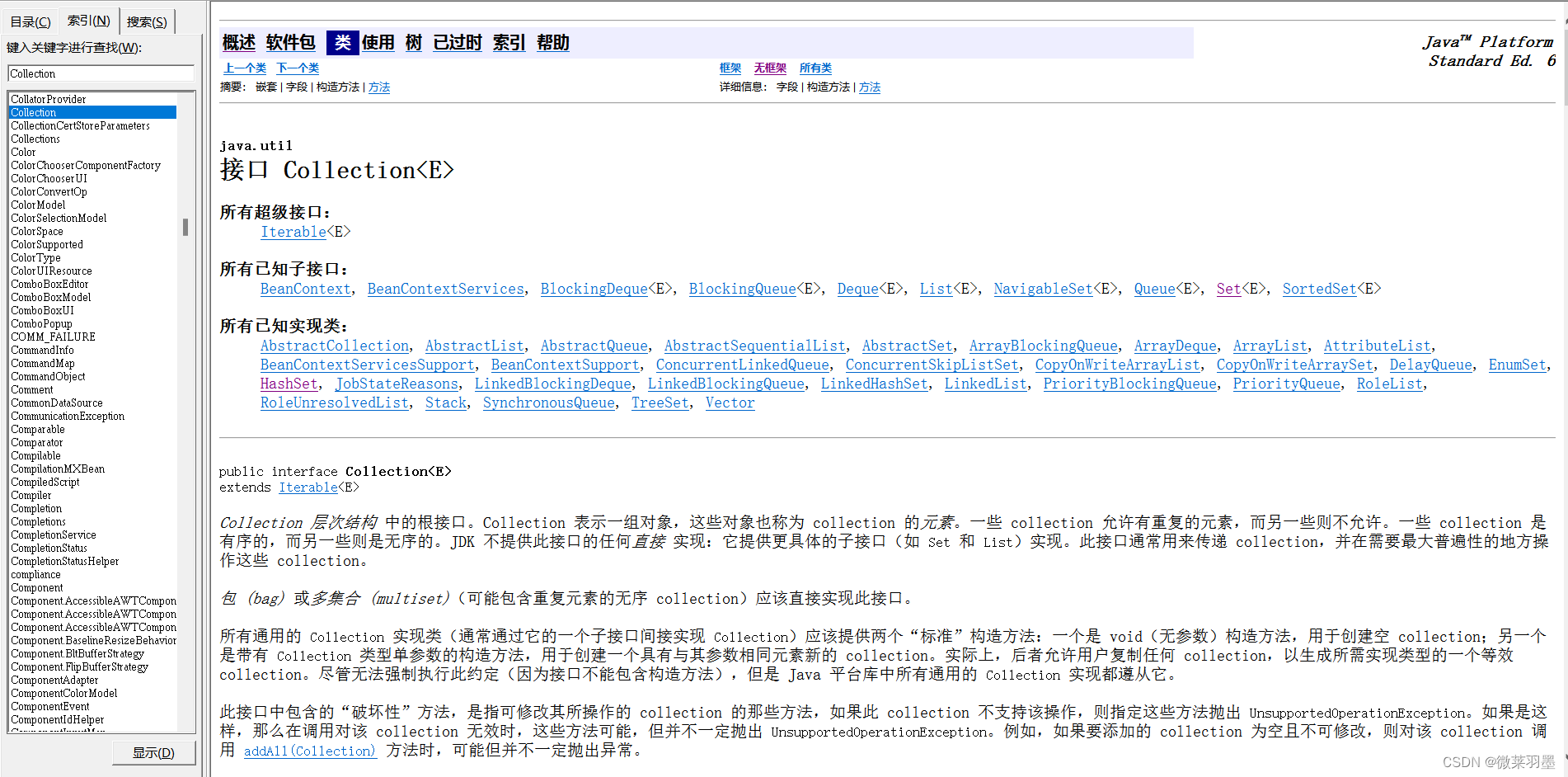Screen dimensions: 1568x777
Task: Go to 上一个类 link
Action: (x=245, y=68)
